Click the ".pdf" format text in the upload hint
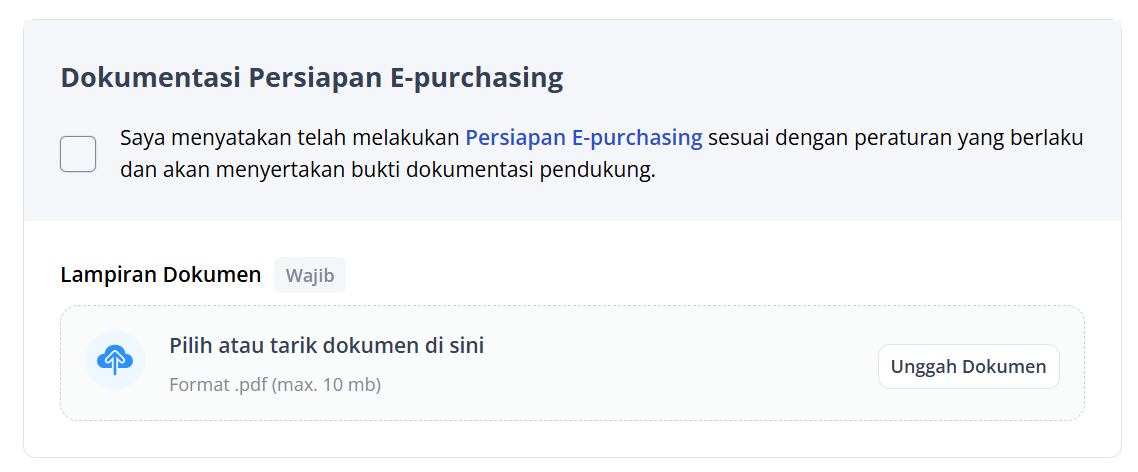This screenshot has height=472, width=1138. pos(251,385)
